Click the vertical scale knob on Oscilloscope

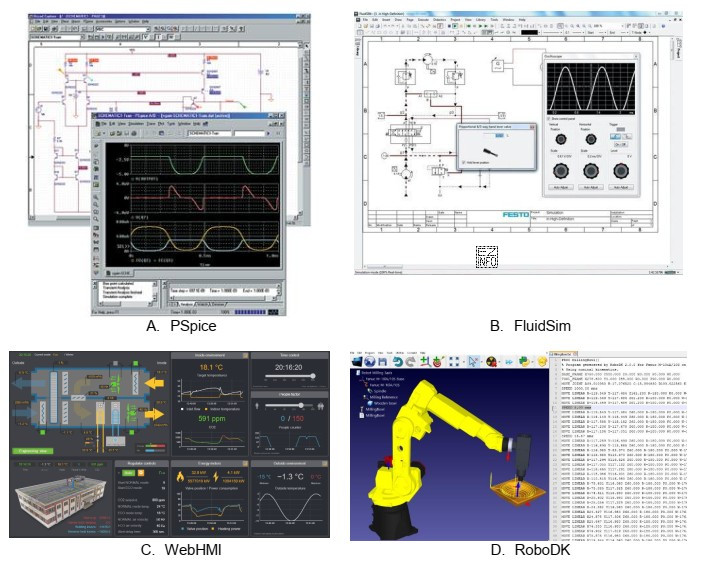click(560, 171)
